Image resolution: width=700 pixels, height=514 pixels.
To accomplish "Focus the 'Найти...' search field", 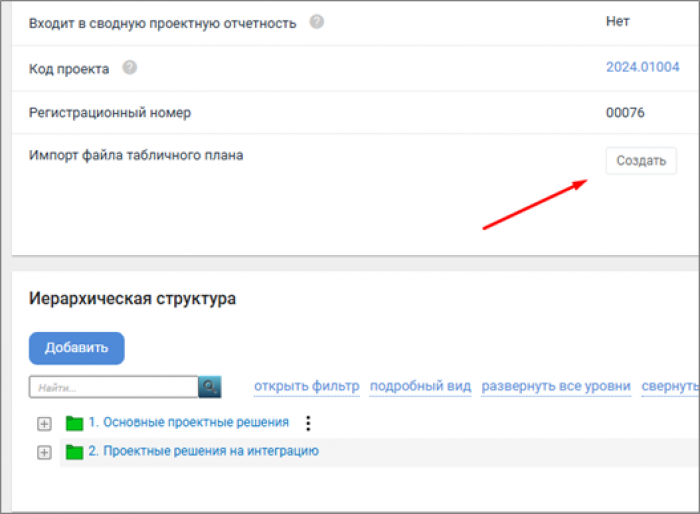I will coord(113,387).
